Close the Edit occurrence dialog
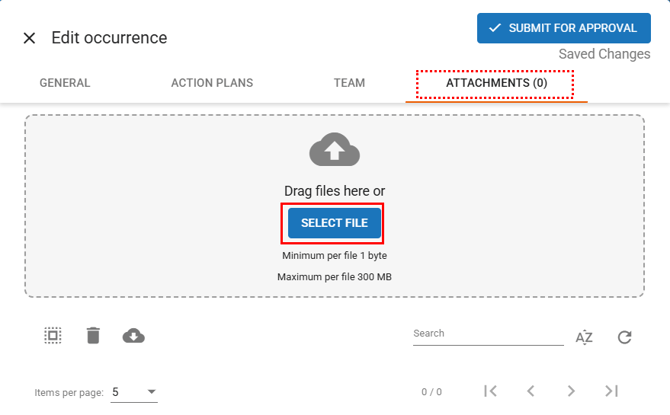Viewport: 670px width, 415px height. coord(29,38)
